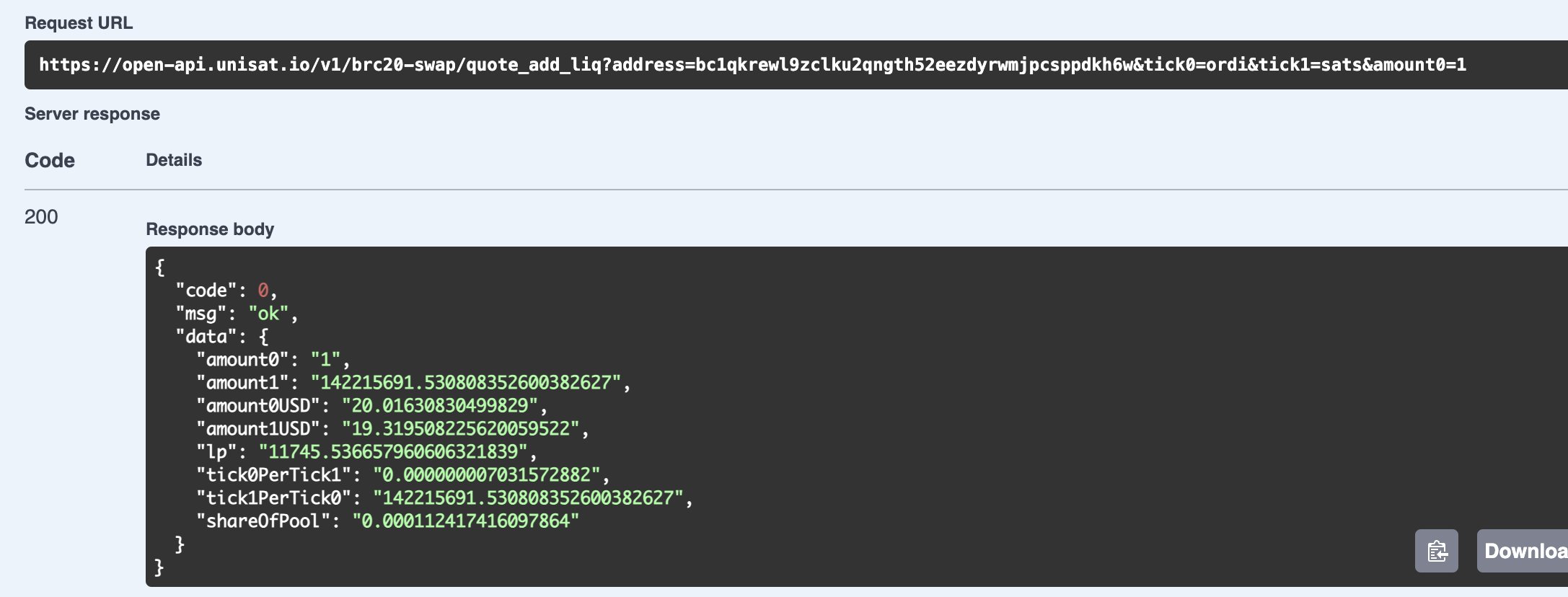Click the "amount0" value "1"
This screenshot has width=1568, height=597.
pyautogui.click(x=325, y=359)
